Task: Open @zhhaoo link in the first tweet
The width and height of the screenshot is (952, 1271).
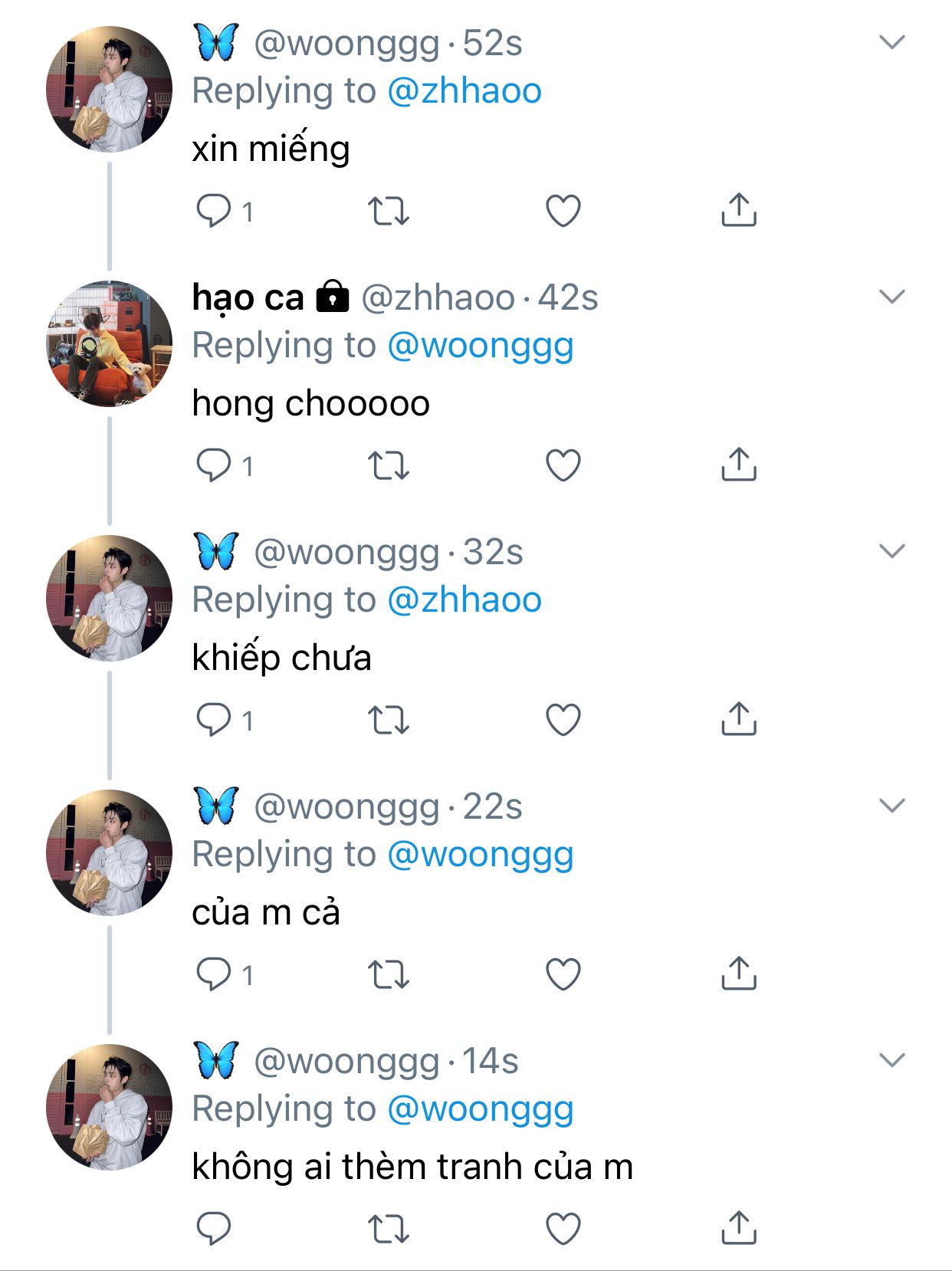Action: [465, 91]
